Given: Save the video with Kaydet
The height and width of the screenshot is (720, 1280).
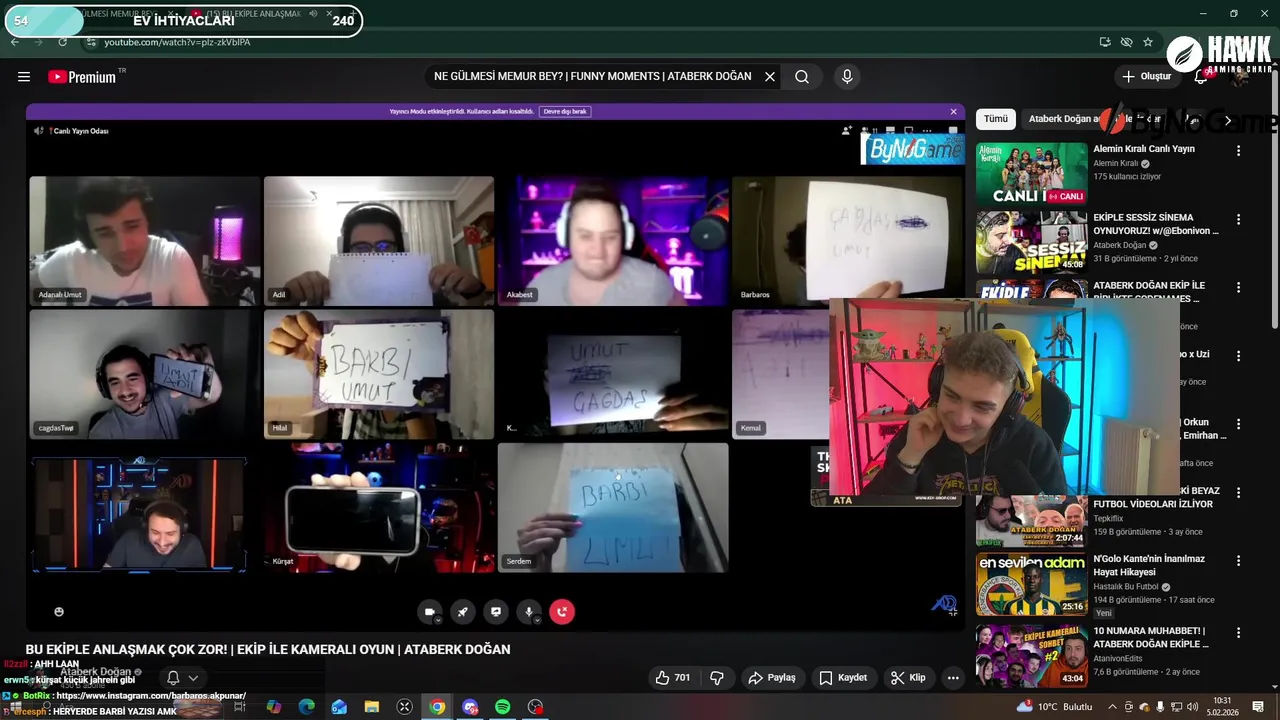Looking at the screenshot, I should [x=843, y=678].
